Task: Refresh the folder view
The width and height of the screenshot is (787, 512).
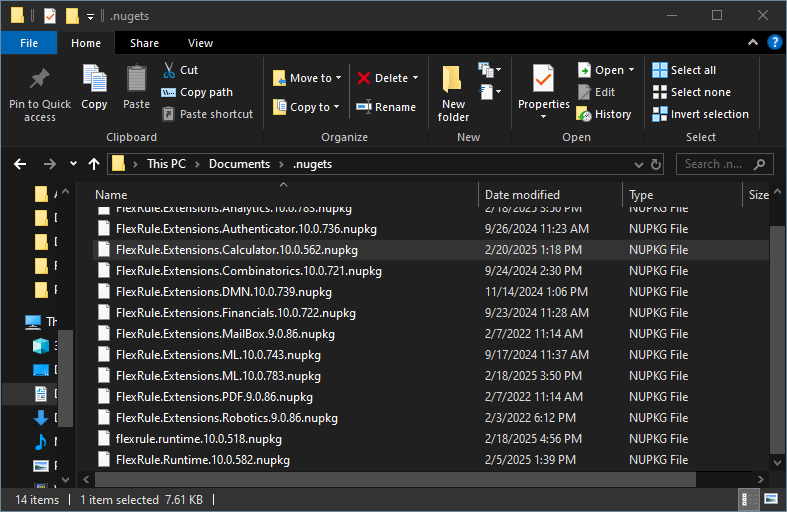Action: [x=655, y=165]
